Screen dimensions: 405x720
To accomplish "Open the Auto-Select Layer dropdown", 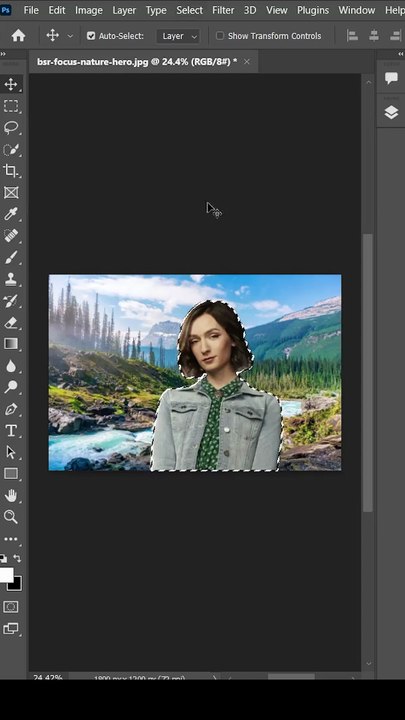I will (x=178, y=36).
